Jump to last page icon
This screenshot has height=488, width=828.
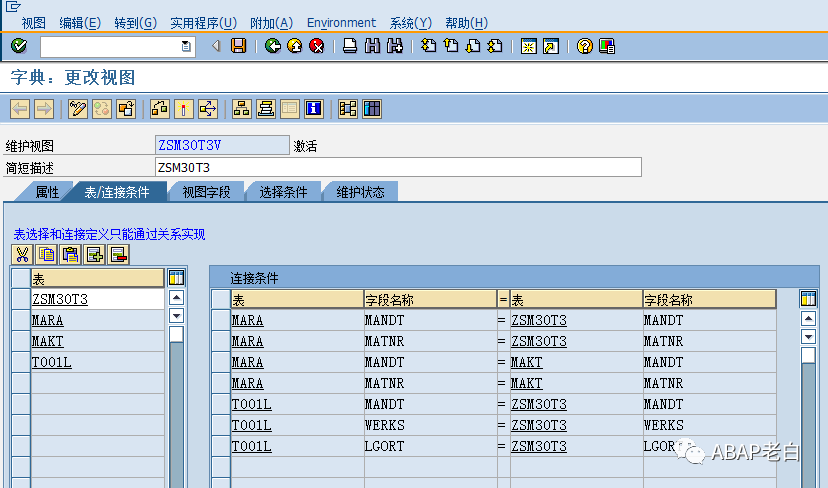pyautogui.click(x=495, y=46)
